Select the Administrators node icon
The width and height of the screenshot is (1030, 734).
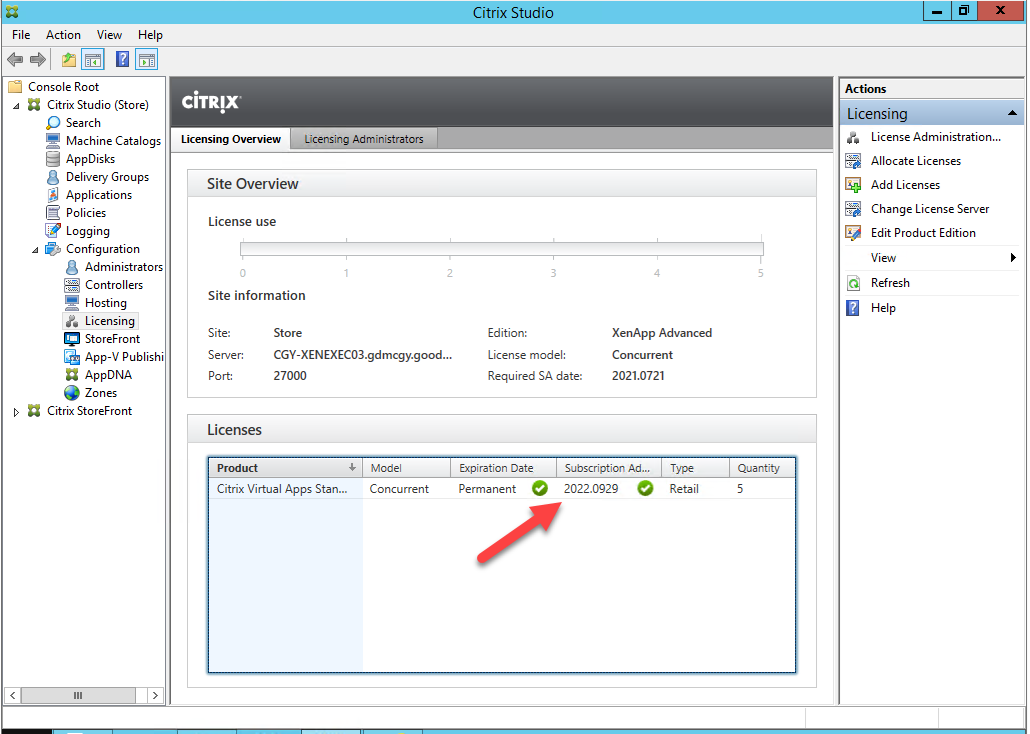click(72, 267)
